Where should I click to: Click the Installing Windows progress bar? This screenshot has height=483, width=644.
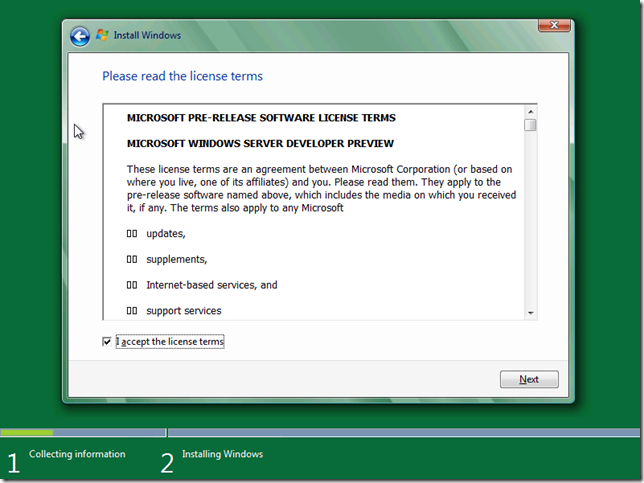(404, 432)
